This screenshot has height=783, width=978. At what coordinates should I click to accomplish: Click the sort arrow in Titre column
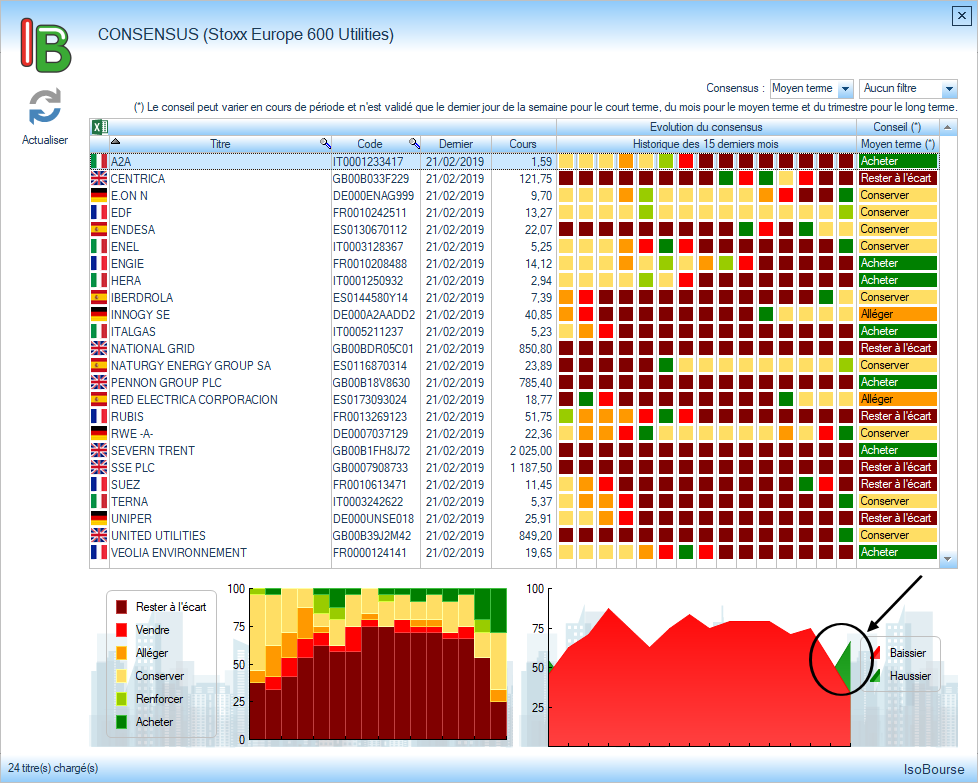pos(115,142)
